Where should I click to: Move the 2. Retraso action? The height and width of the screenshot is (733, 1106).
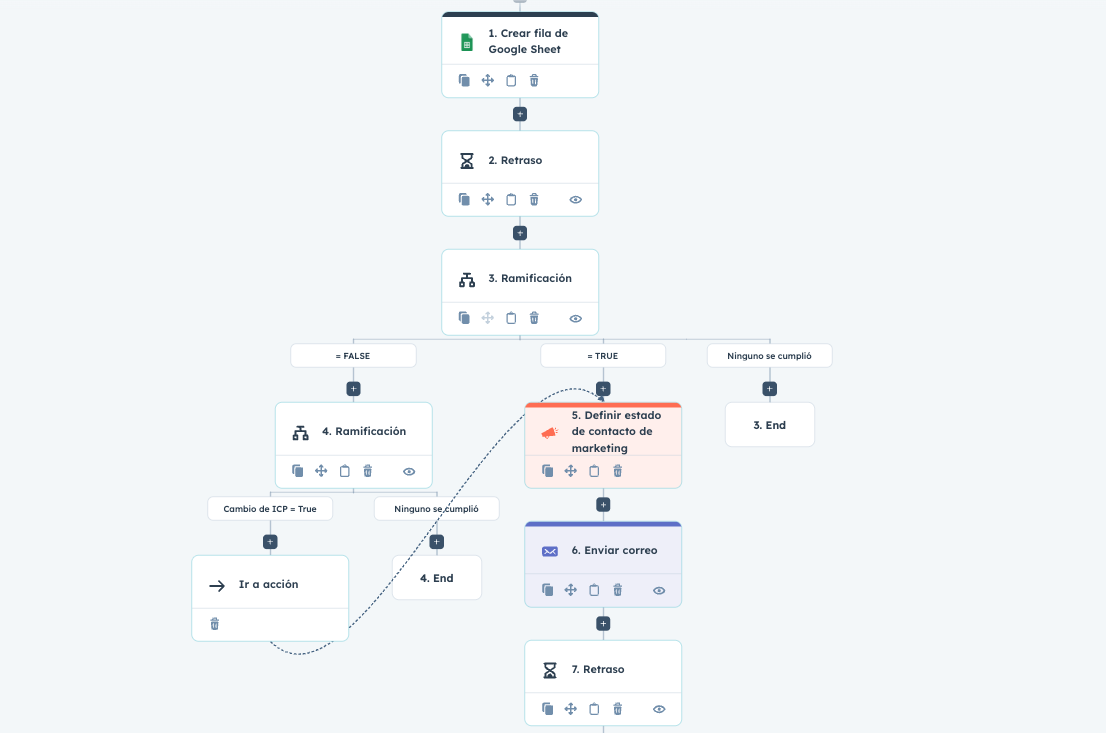pos(488,199)
